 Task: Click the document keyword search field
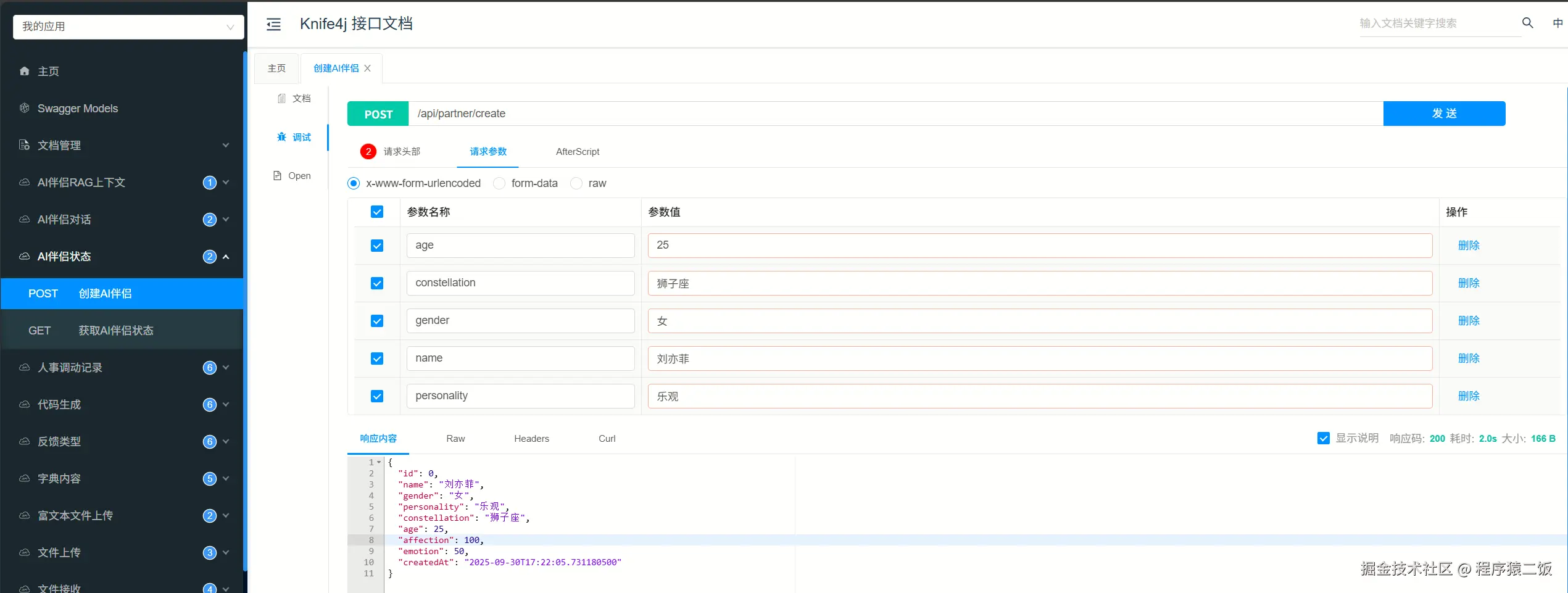[1440, 23]
